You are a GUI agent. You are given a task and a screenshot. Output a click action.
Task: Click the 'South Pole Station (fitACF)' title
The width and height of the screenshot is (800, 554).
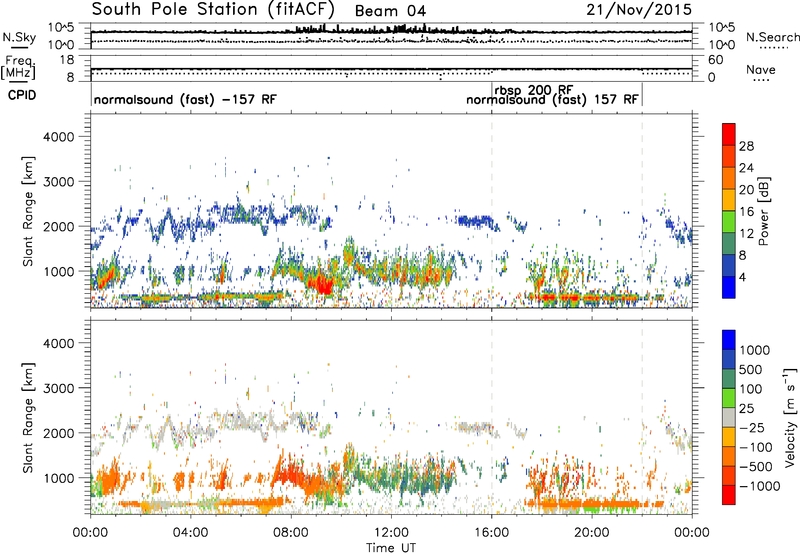pyautogui.click(x=213, y=10)
